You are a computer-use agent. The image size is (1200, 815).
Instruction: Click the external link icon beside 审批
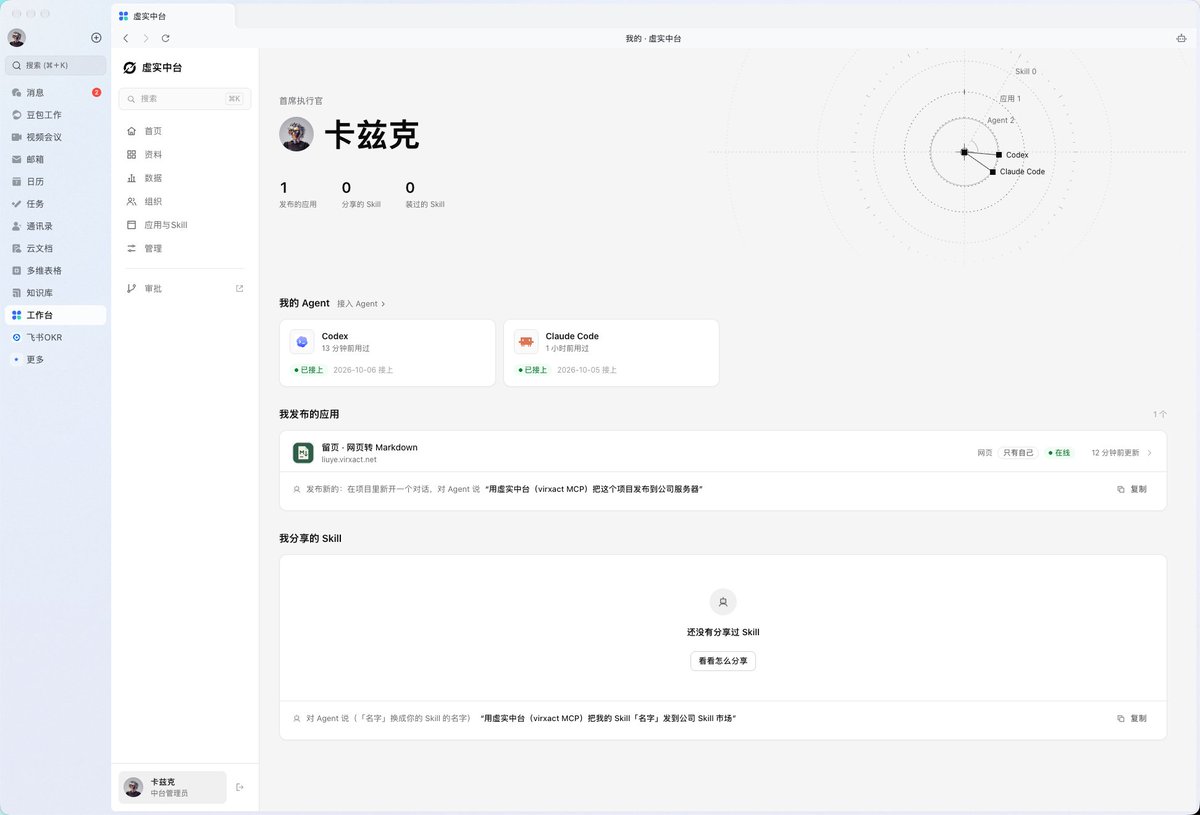pos(239,288)
